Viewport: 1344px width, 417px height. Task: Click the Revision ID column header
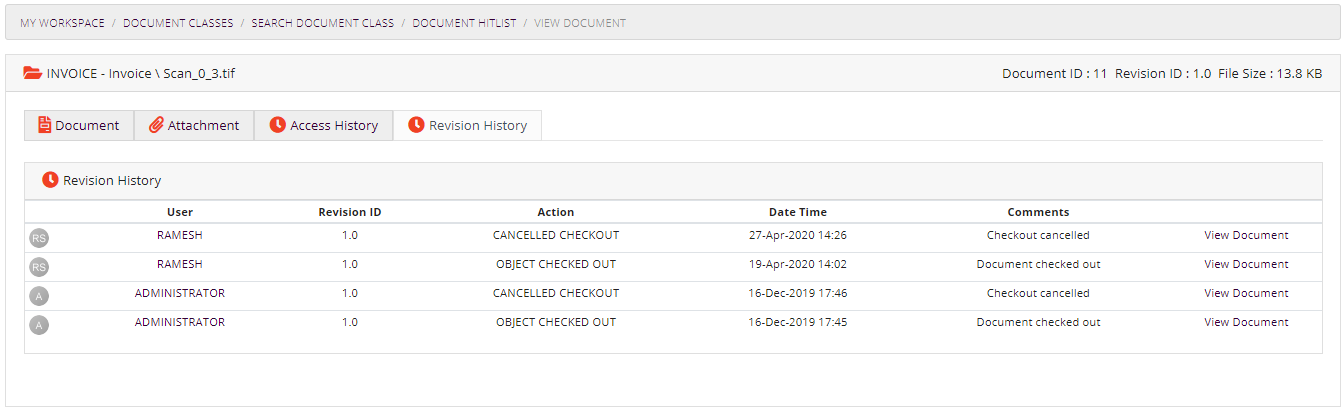(x=349, y=212)
